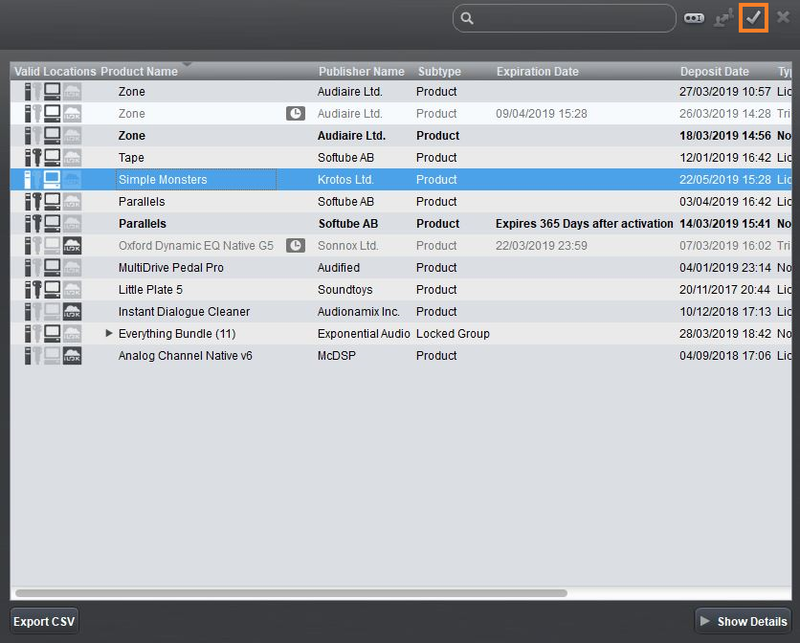Click cloud icon in Simple Monsters row
Screen dimensions: 800x643
point(72,180)
